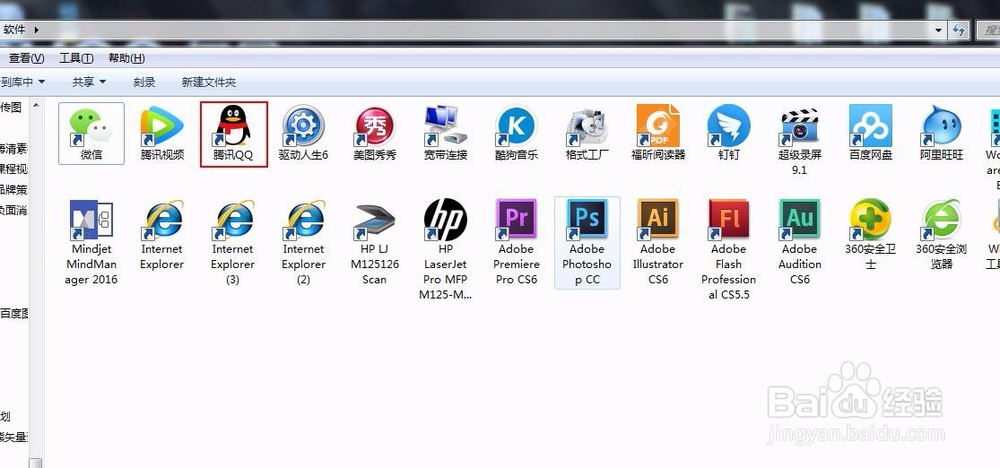Launch the 百度网盘 shortcut
The image size is (1000, 468).
click(870, 133)
